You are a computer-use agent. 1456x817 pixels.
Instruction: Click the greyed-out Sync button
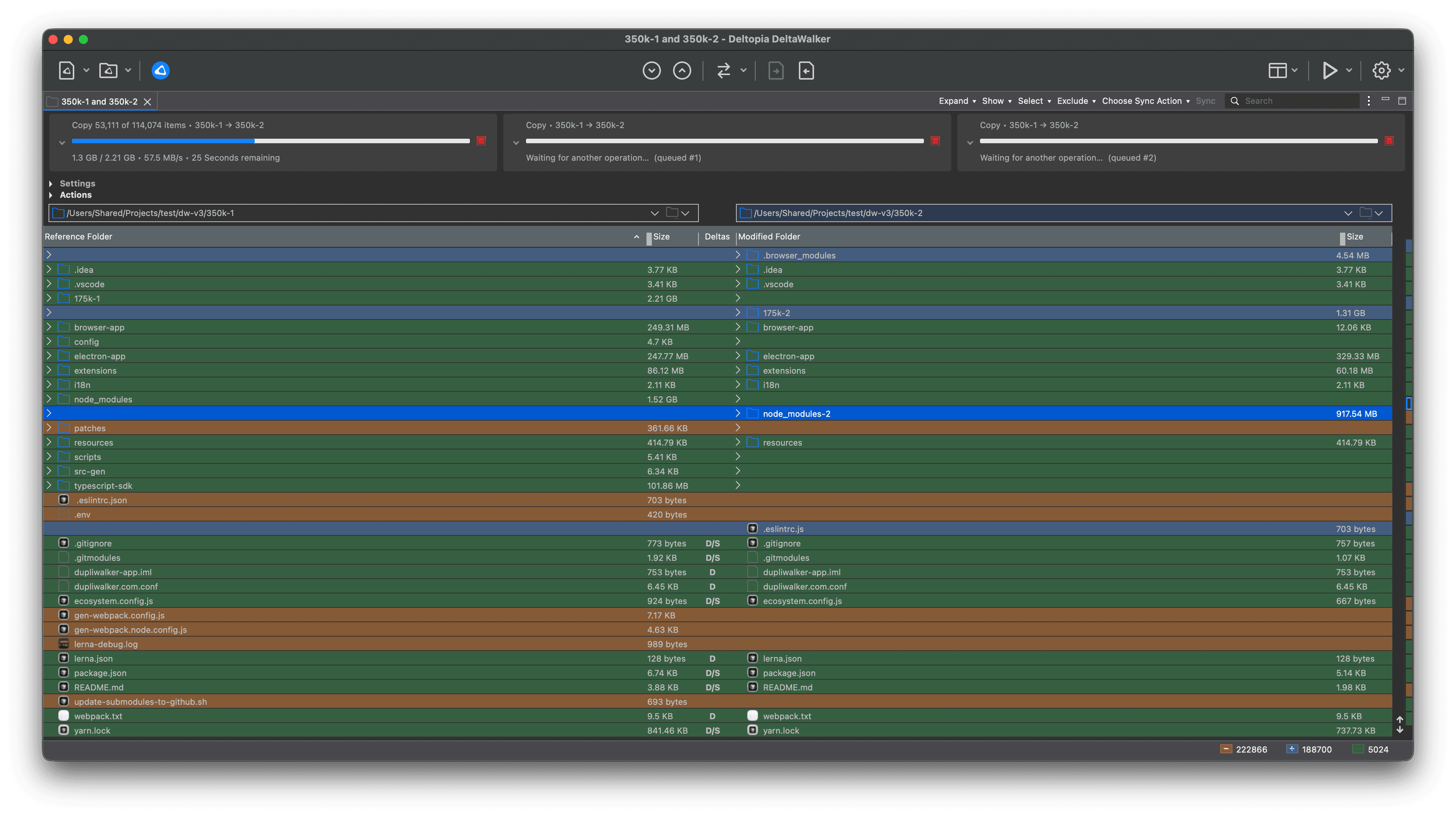1206,100
